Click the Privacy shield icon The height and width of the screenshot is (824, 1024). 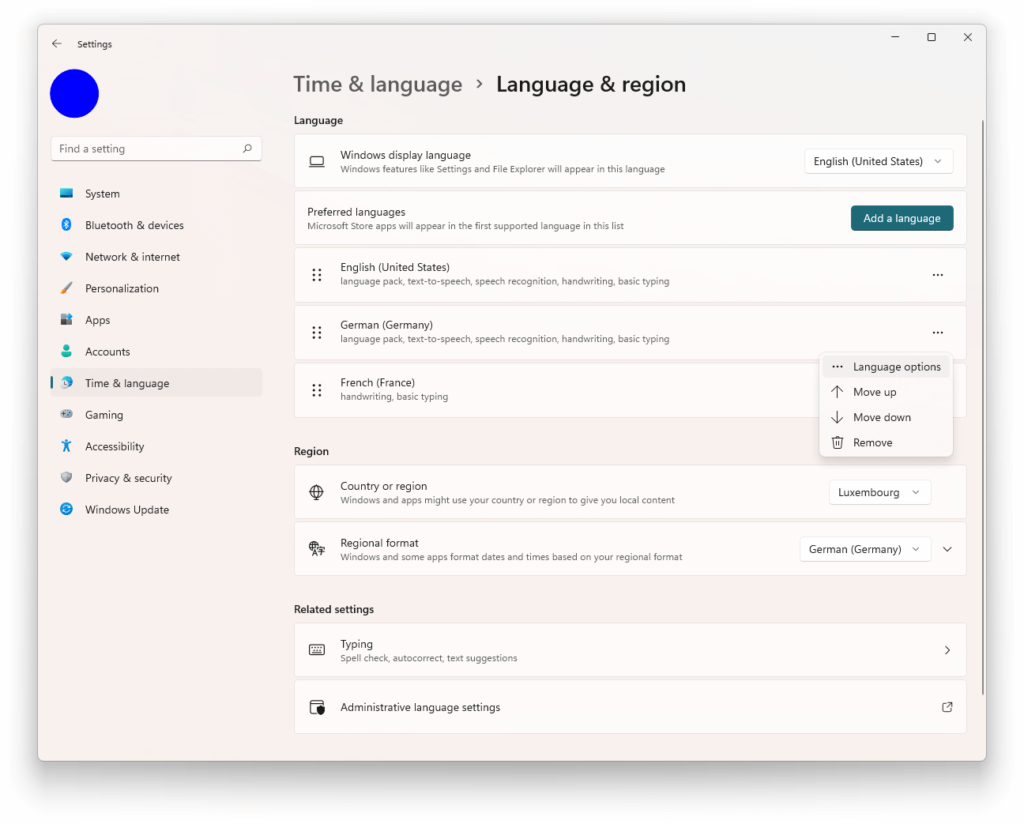pyautogui.click(x=67, y=477)
